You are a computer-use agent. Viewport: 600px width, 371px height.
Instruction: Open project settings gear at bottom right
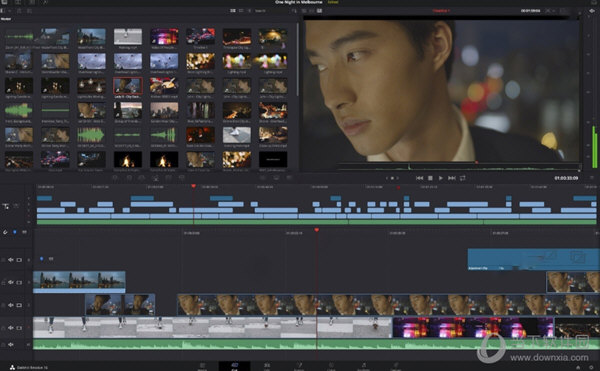pos(591,368)
